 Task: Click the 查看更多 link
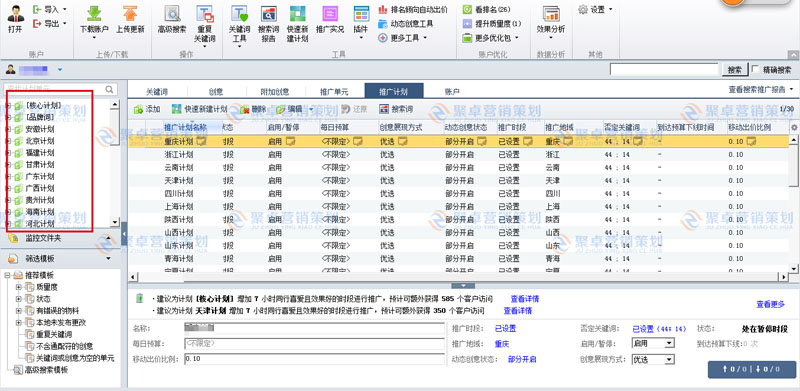(x=770, y=304)
